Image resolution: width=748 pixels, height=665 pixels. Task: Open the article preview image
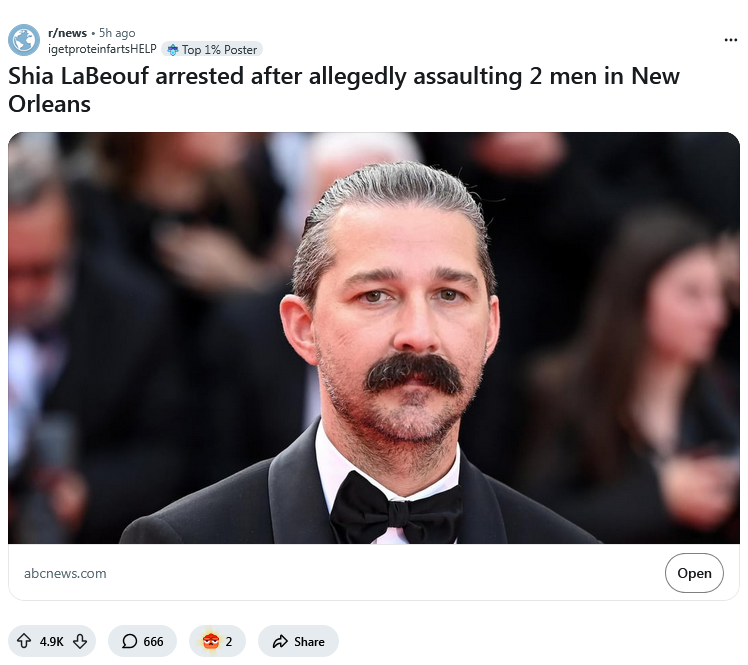pyautogui.click(x=374, y=338)
